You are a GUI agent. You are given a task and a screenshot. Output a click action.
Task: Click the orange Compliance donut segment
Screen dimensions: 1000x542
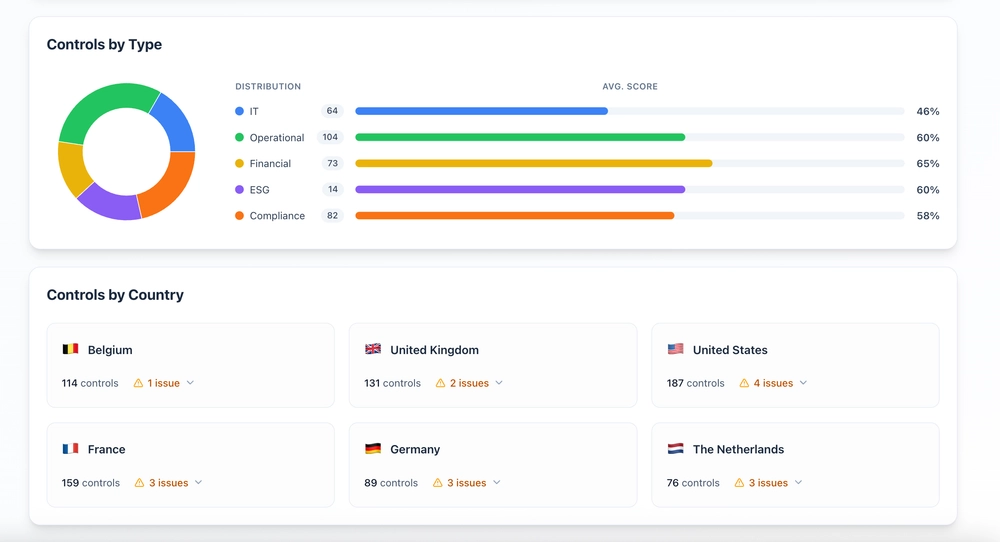pos(172,185)
